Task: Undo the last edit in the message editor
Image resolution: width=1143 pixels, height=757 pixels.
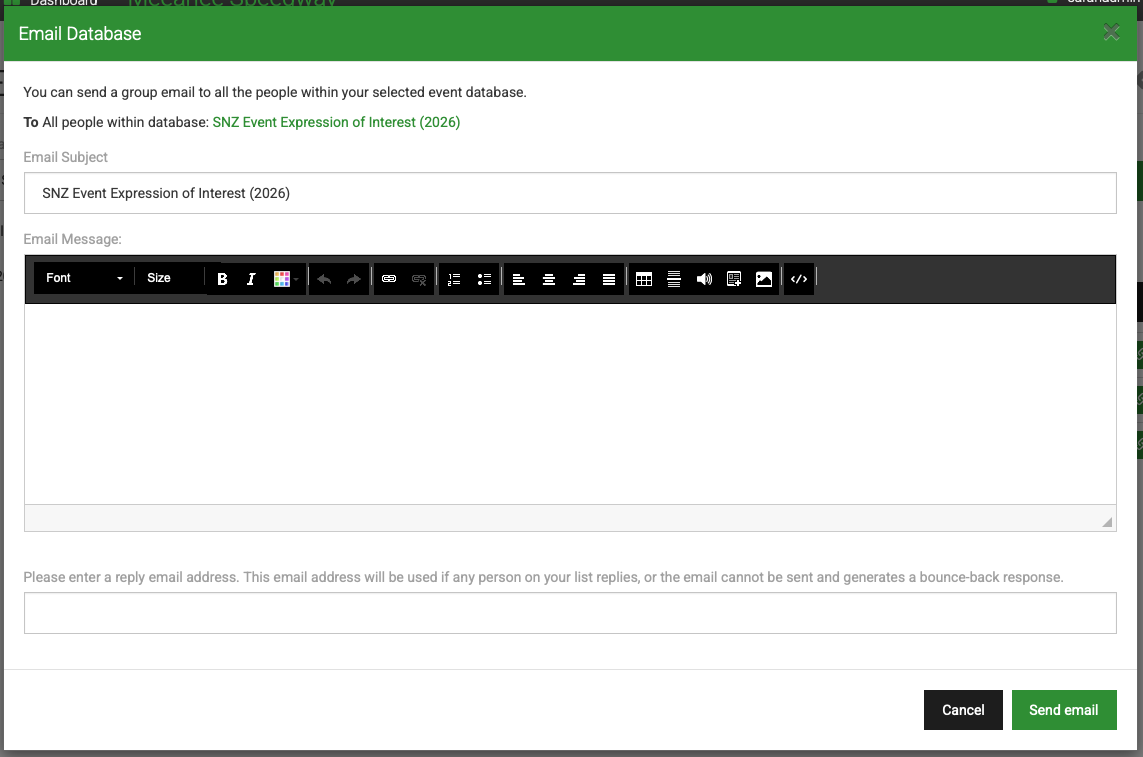Action: [324, 279]
